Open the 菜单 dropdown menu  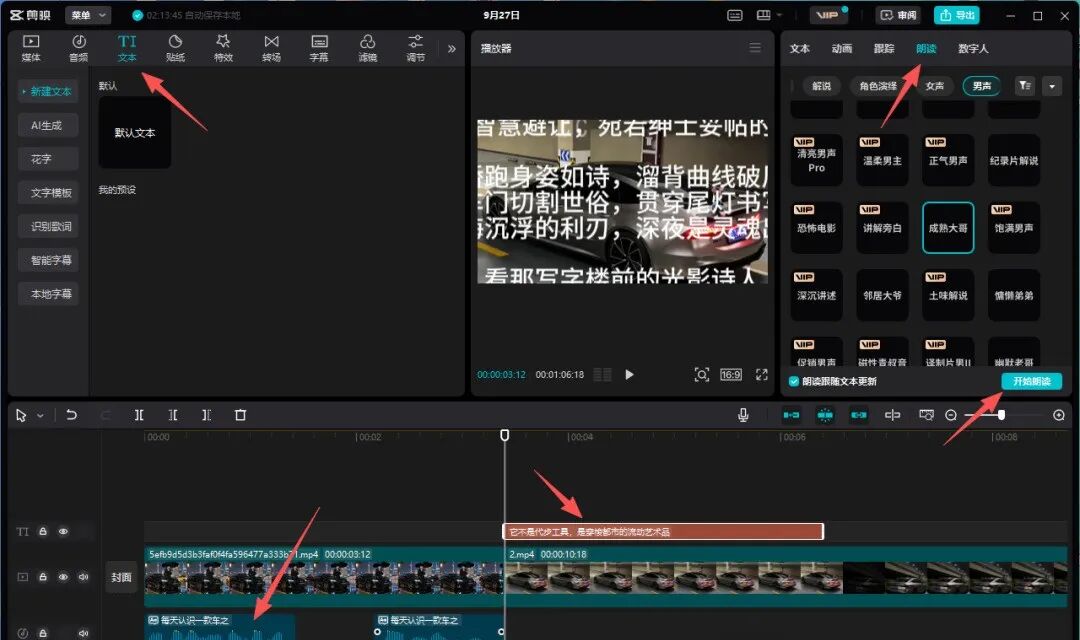tap(88, 15)
